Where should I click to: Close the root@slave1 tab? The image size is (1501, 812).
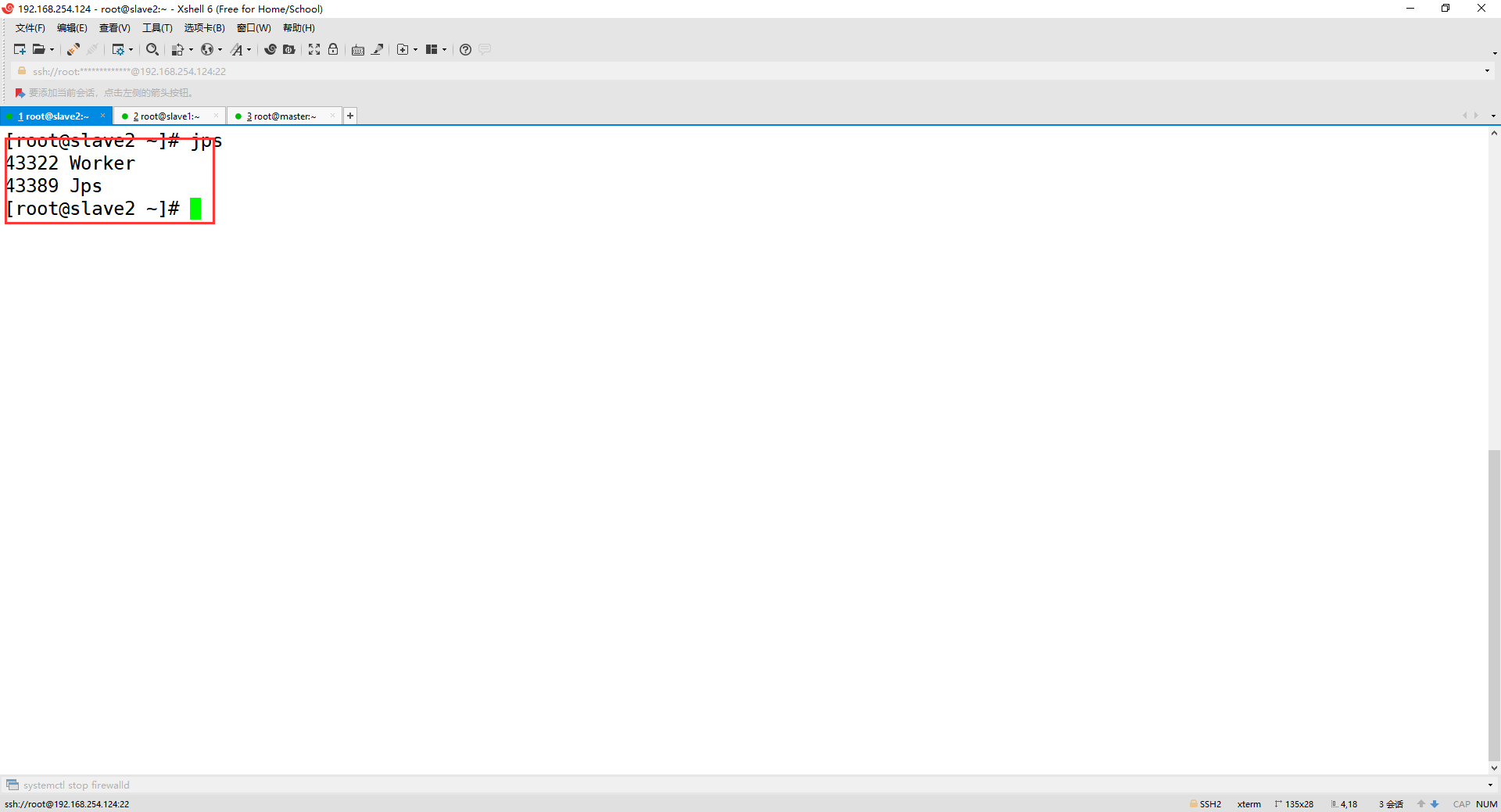coord(216,116)
